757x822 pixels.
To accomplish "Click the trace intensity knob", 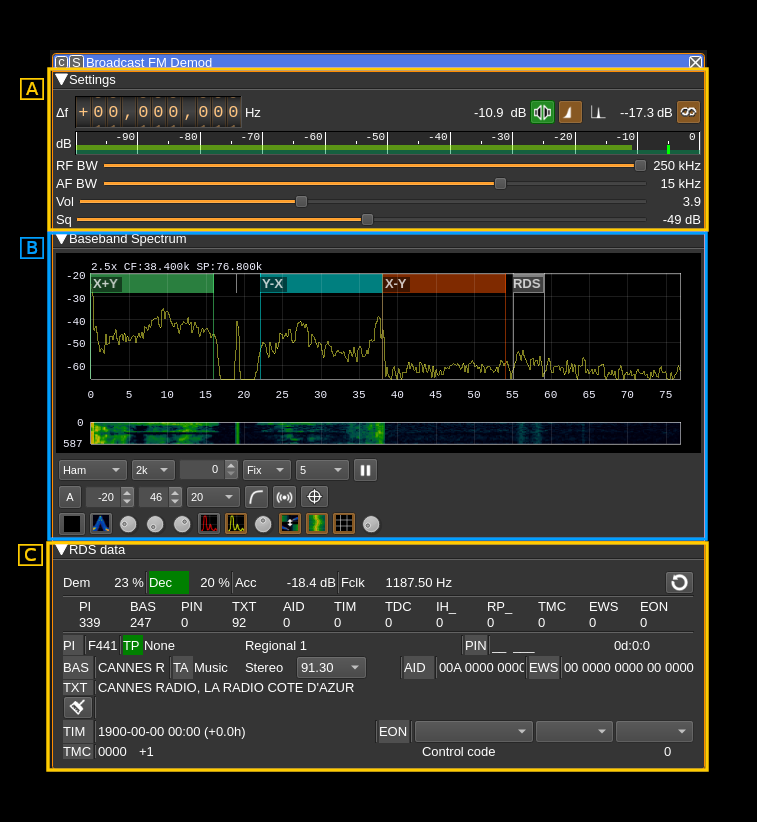I will (x=263, y=524).
